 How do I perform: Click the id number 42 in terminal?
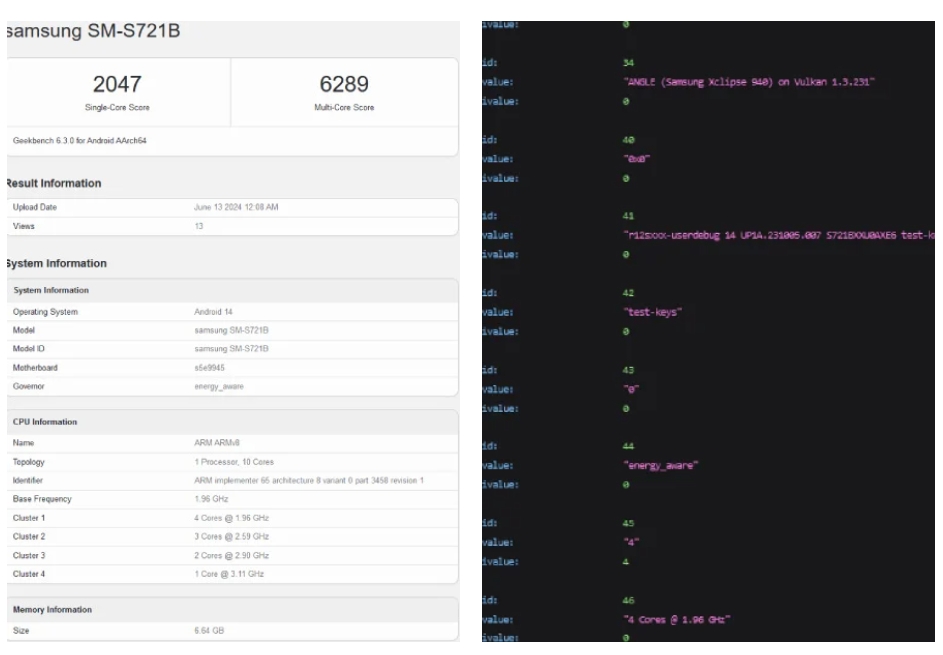point(628,294)
